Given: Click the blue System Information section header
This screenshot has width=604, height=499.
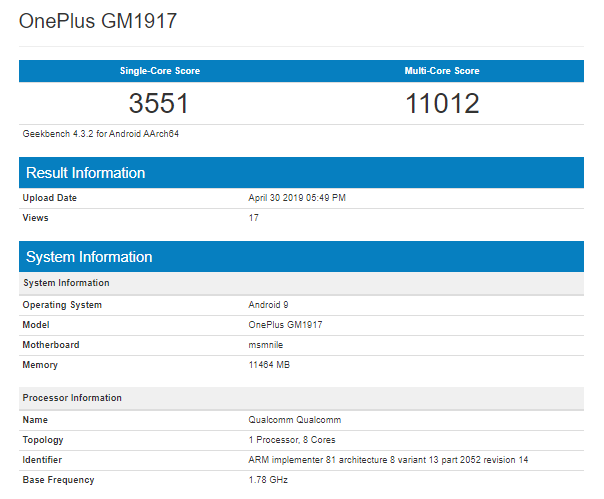Looking at the screenshot, I should (x=89, y=257).
